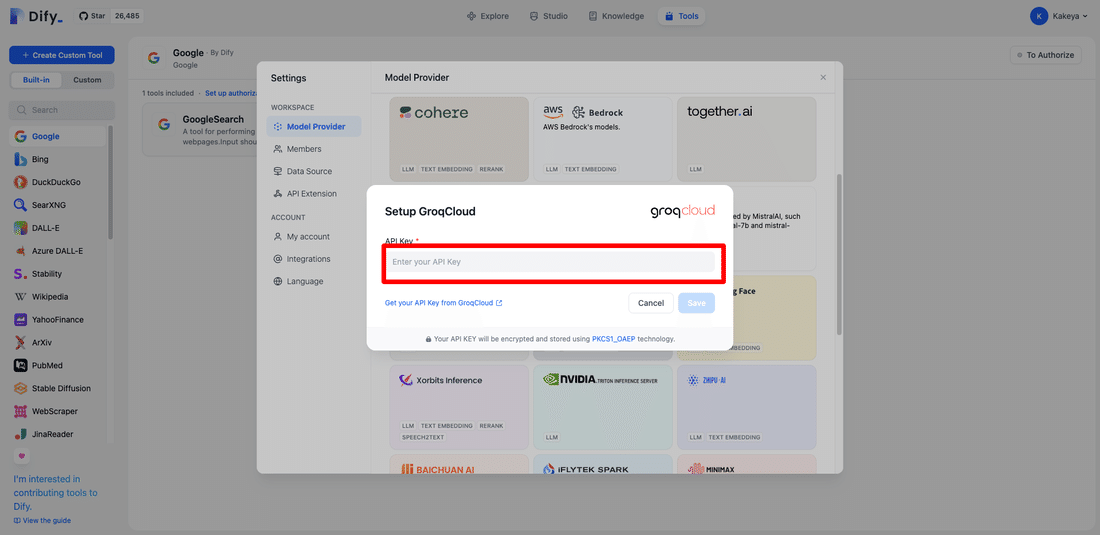Open Get your API Key from GroqCloud

tap(443, 304)
